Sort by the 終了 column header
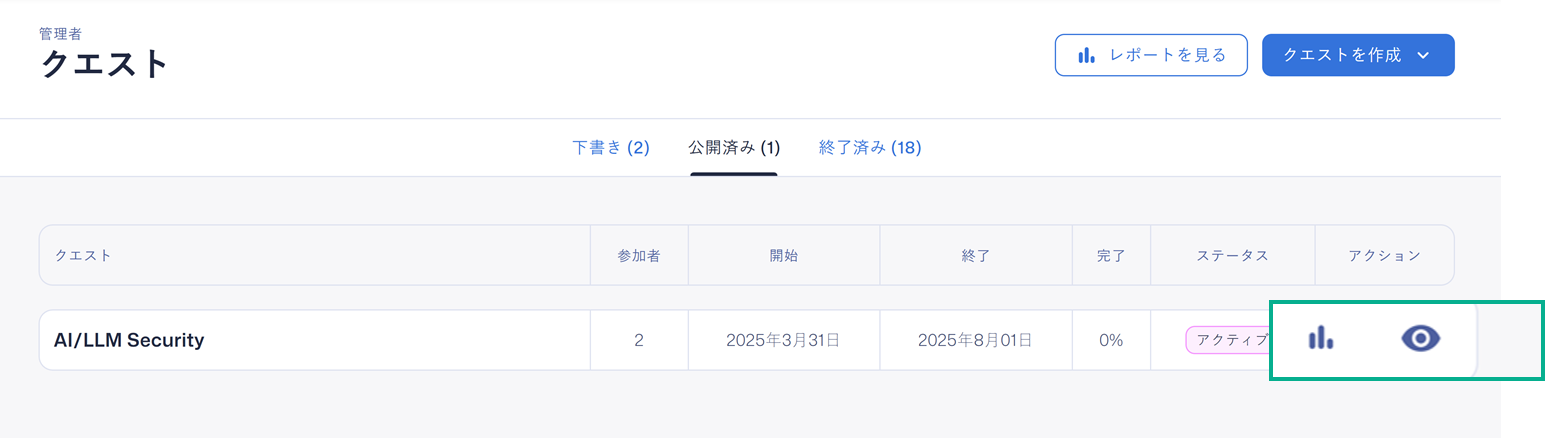The image size is (1545, 438). [975, 255]
